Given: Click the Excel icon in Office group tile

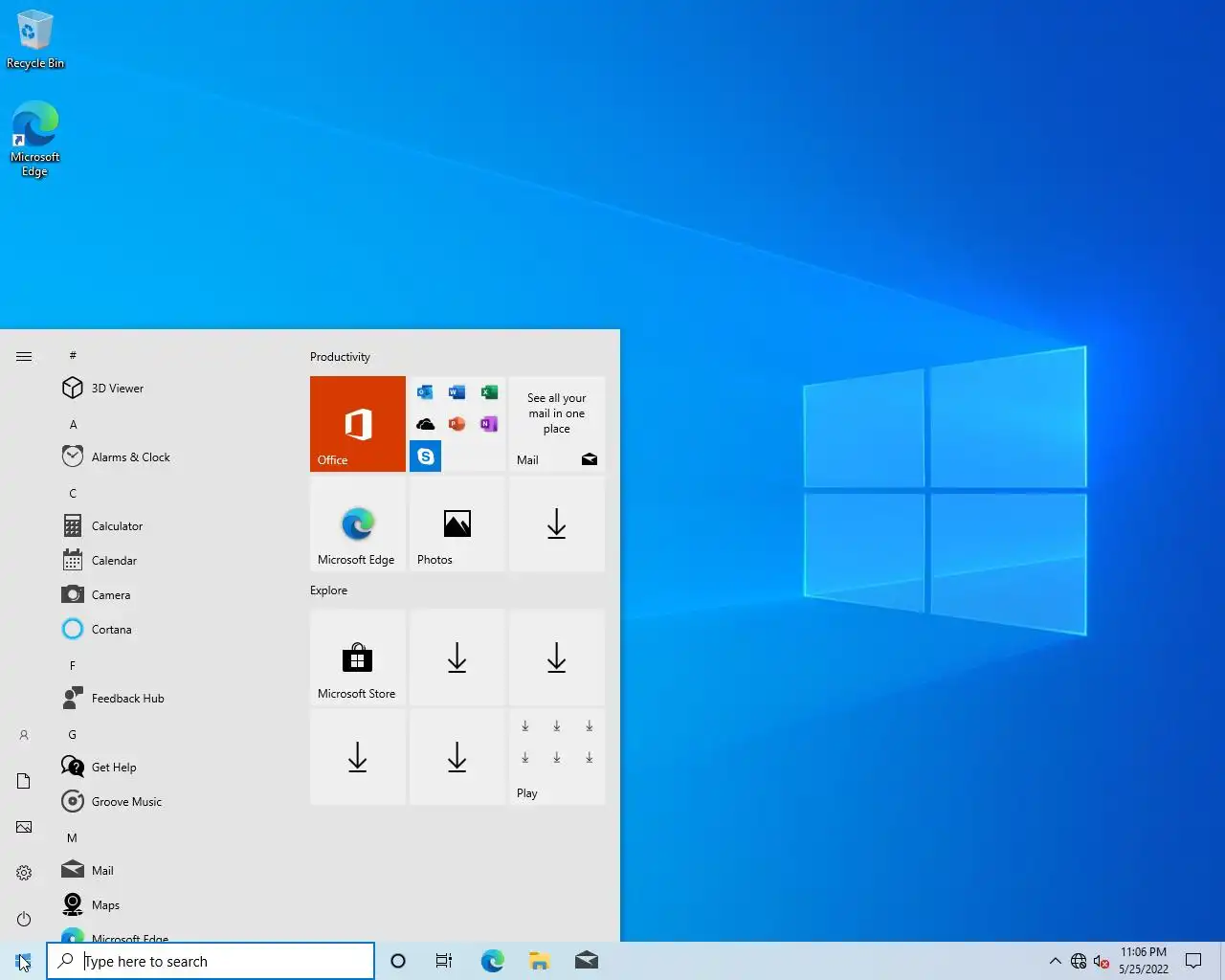Looking at the screenshot, I should point(489,392).
